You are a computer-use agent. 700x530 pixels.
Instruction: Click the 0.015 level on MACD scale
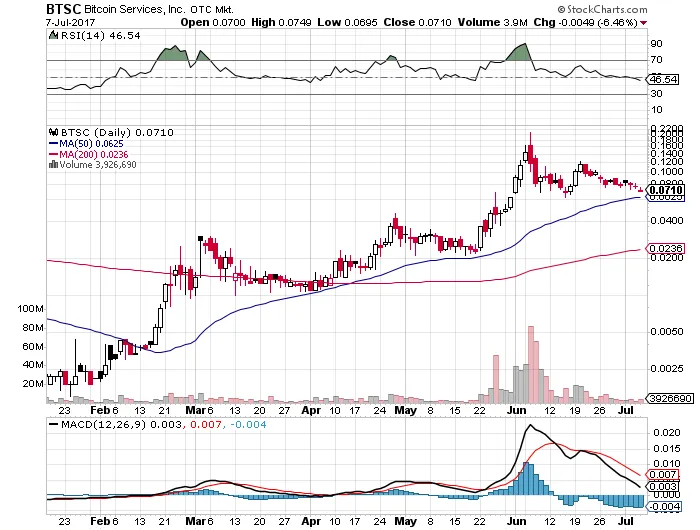tap(667, 449)
